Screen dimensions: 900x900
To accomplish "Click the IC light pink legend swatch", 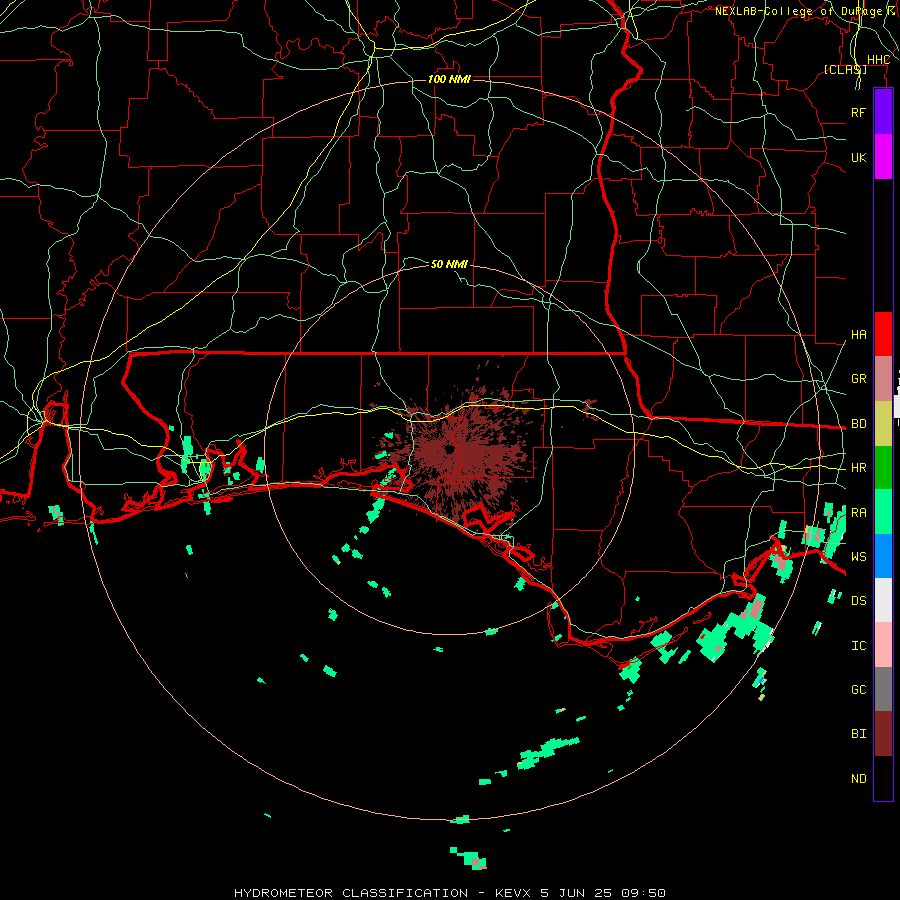I will point(883,645).
